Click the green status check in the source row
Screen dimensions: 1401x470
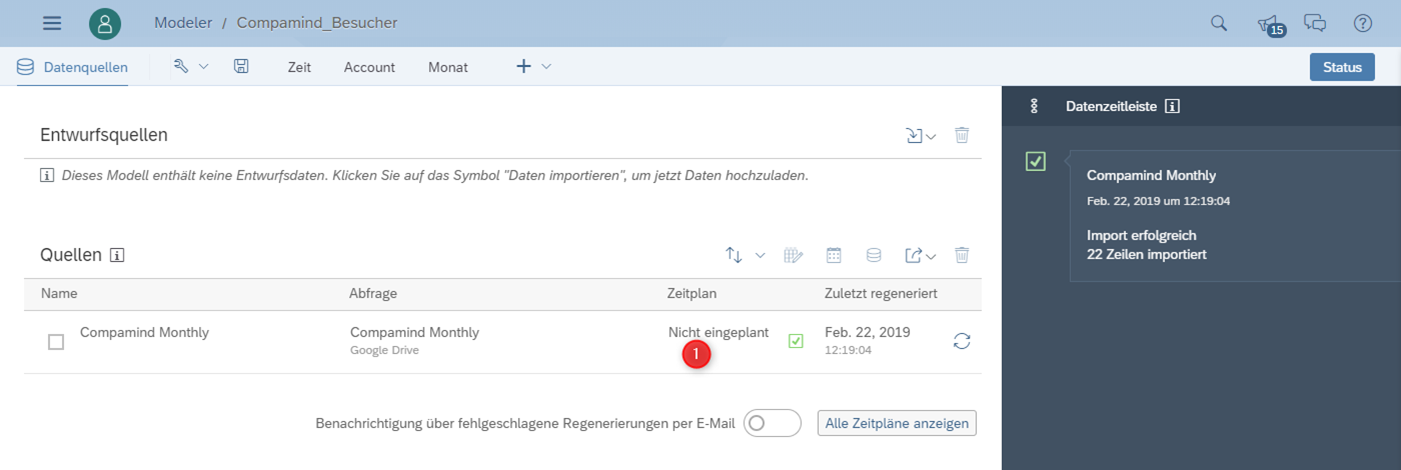[x=796, y=341]
